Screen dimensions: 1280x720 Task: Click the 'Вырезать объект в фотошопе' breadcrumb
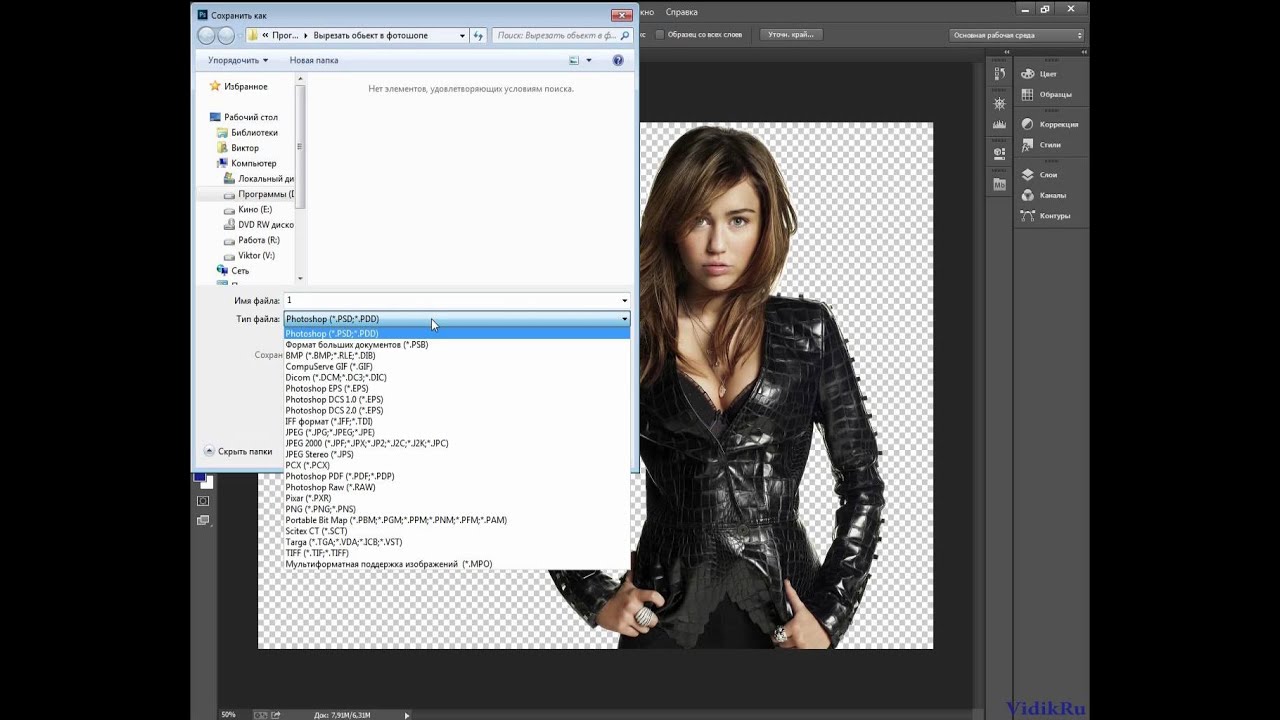(x=370, y=35)
